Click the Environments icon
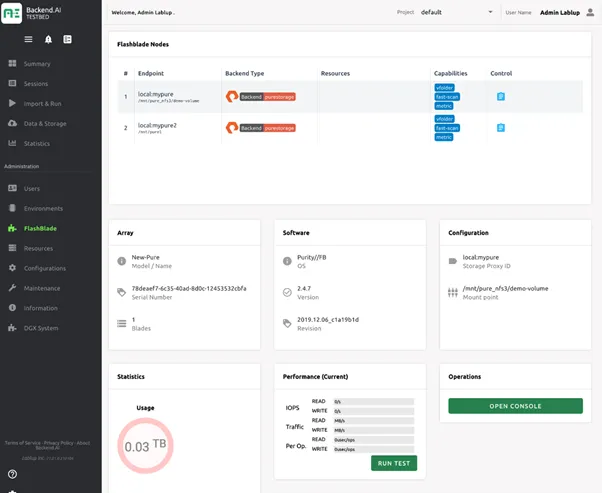Screen dimensions: 602x493 (12, 208)
